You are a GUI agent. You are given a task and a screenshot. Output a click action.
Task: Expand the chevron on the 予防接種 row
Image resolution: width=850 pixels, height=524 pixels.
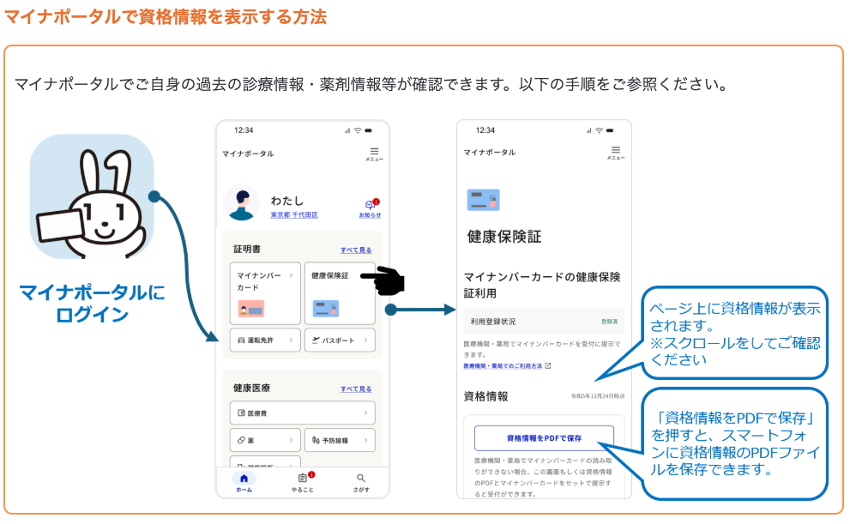coord(366,440)
